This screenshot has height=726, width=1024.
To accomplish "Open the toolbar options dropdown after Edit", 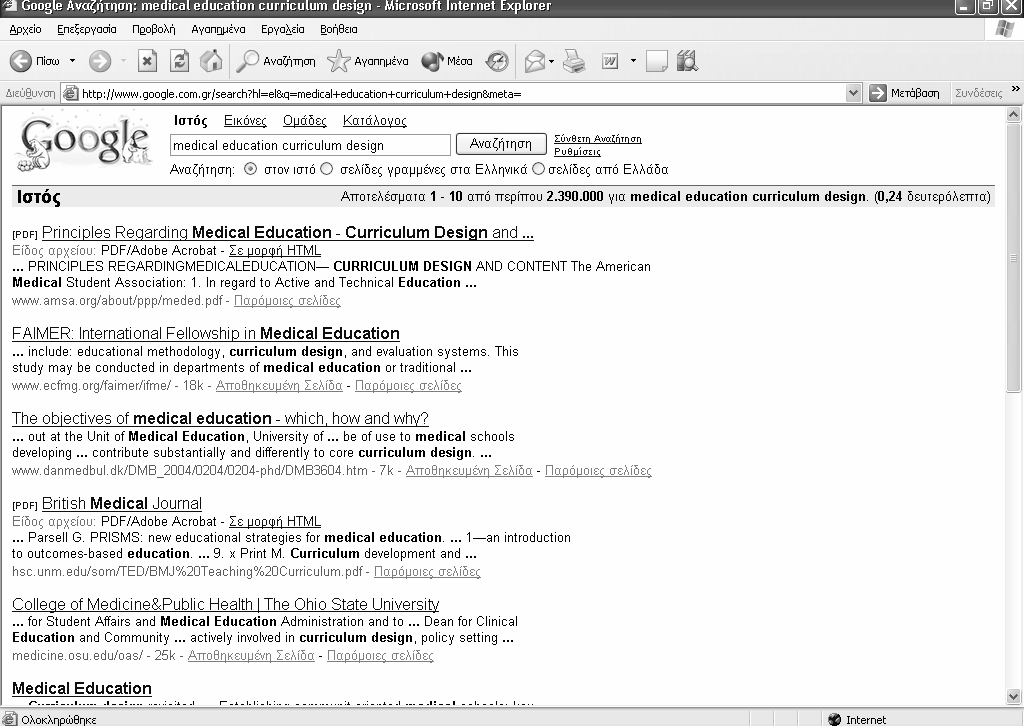I will (633, 61).
